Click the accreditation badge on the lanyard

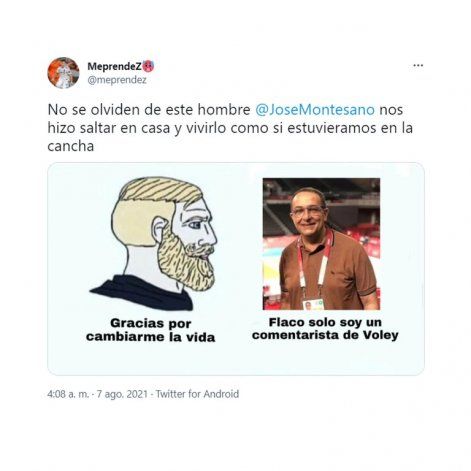[313, 304]
